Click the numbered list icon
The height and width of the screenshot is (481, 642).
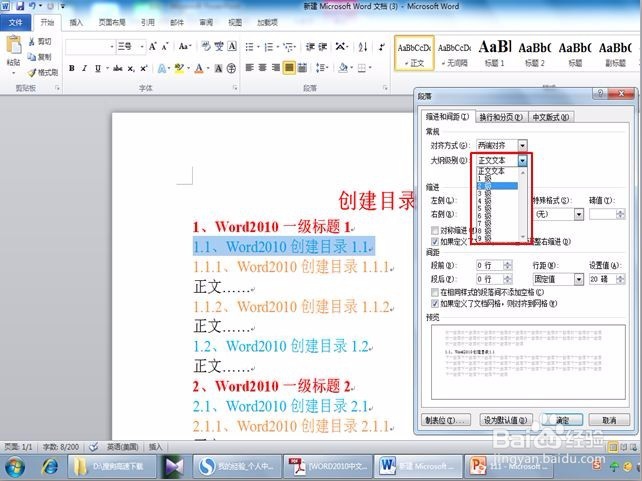coord(269,47)
